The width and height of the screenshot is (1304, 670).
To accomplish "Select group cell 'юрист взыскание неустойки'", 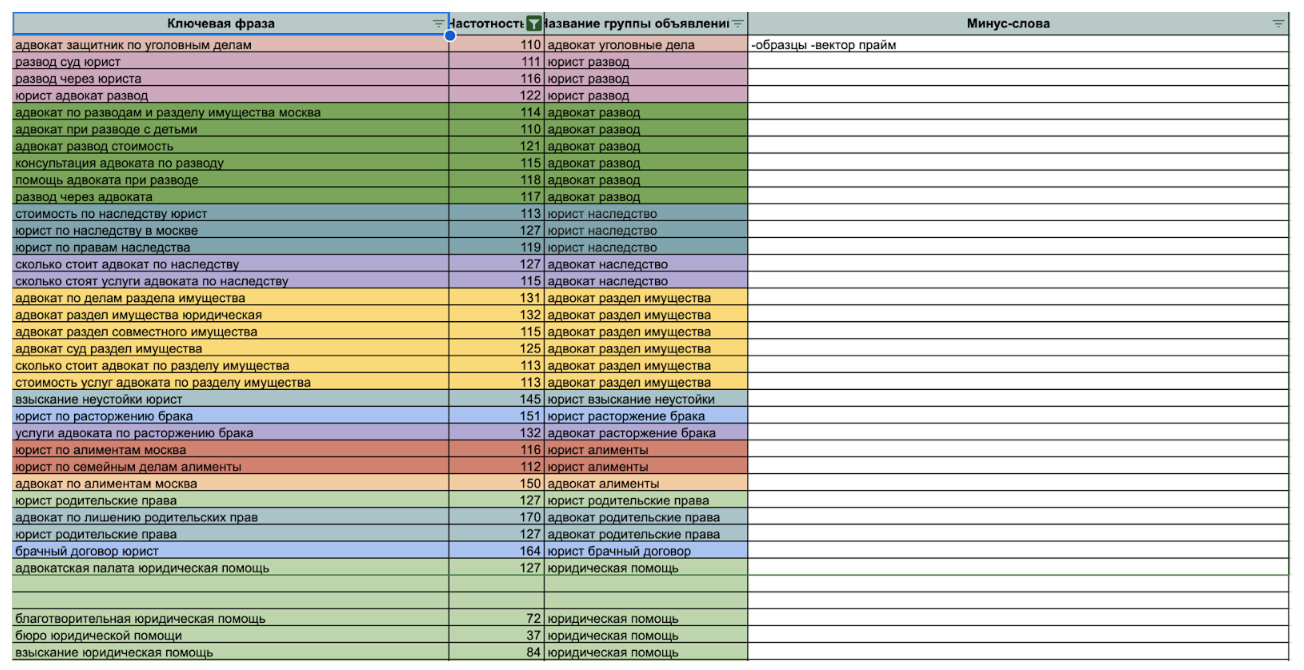I will coord(646,399).
